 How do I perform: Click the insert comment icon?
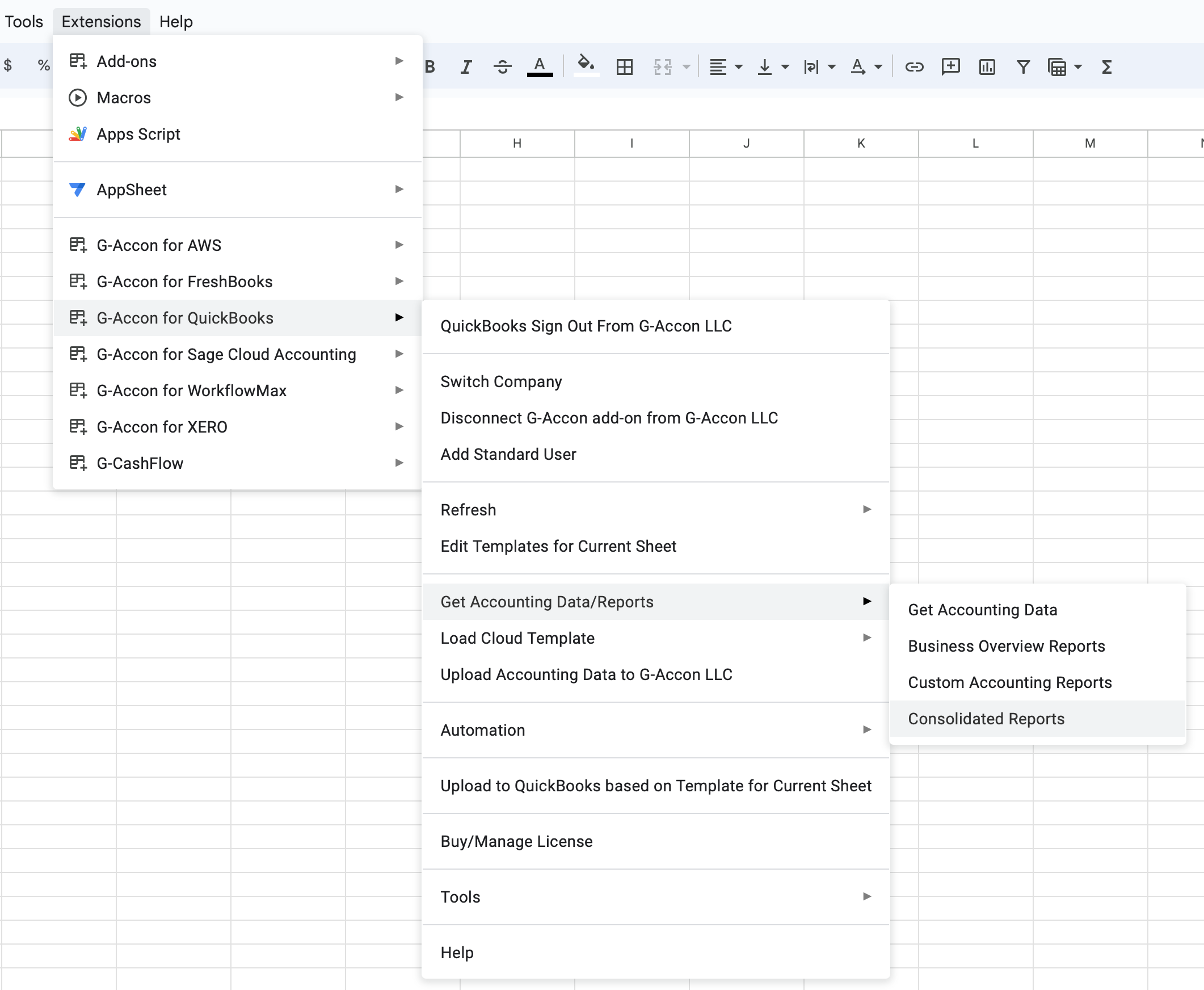(x=950, y=68)
